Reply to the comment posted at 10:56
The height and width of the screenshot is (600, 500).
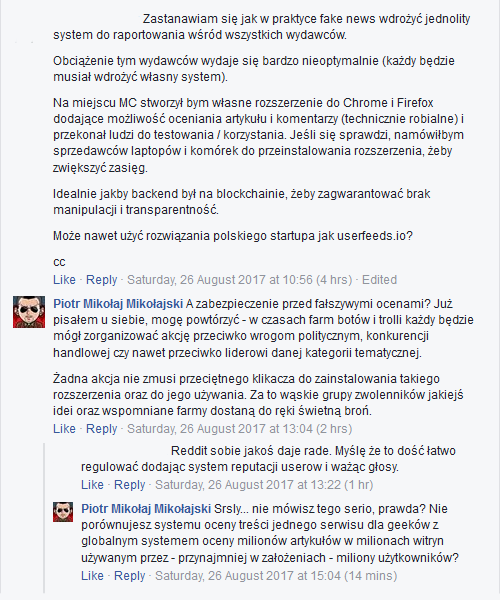101,280
